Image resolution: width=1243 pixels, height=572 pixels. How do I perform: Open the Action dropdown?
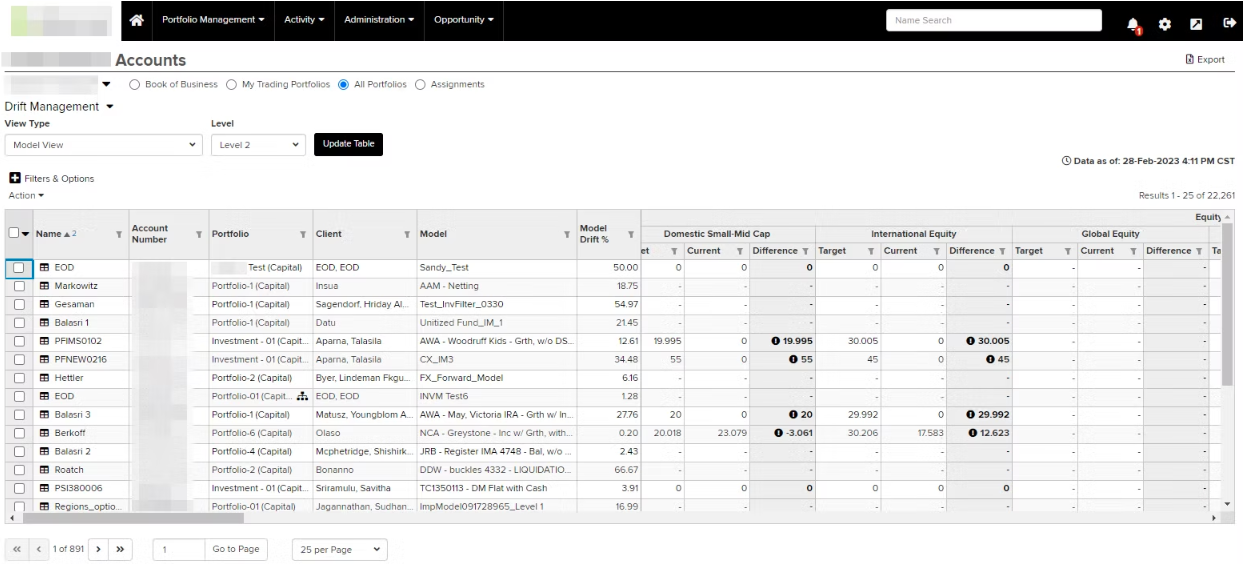click(26, 195)
